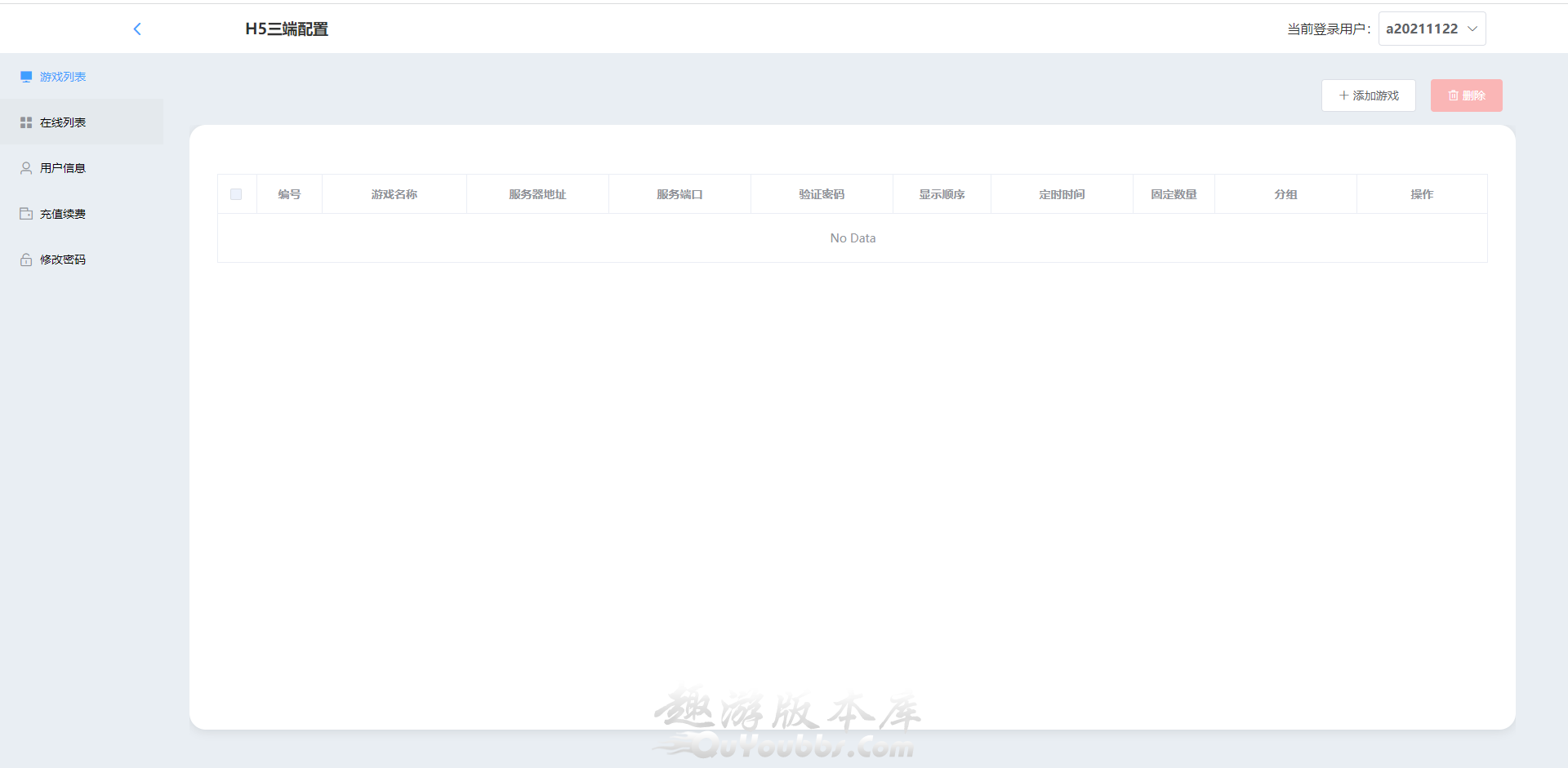Open the a20211122 user dropdown

point(1422,29)
